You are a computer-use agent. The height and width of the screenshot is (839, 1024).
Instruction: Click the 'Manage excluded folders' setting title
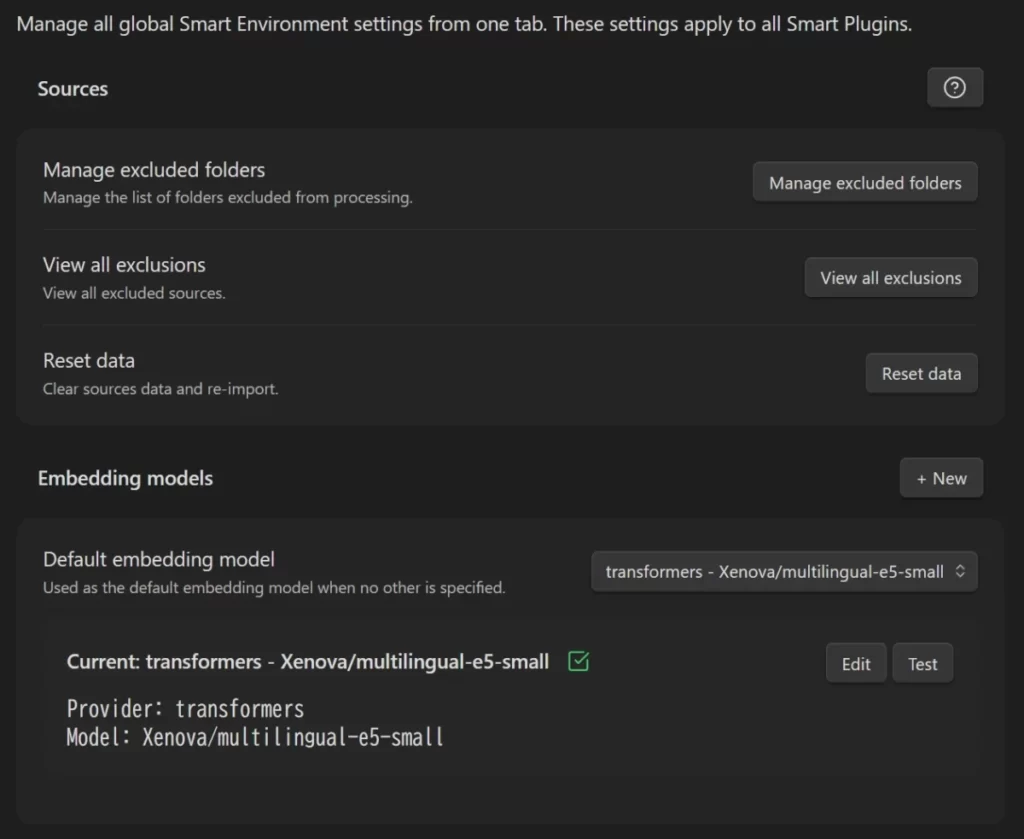pos(154,170)
